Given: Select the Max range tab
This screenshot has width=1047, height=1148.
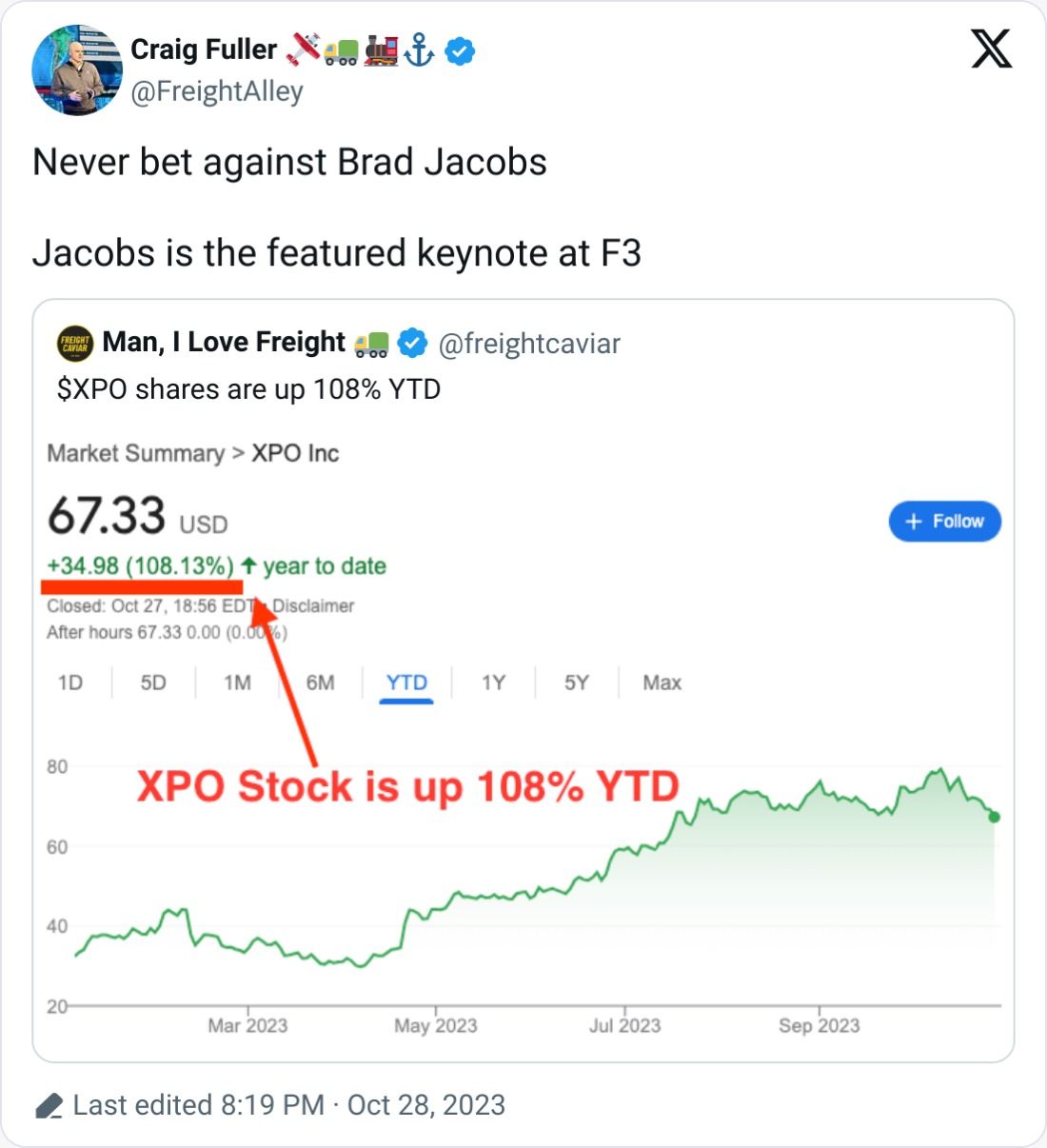Looking at the screenshot, I should coord(662,683).
